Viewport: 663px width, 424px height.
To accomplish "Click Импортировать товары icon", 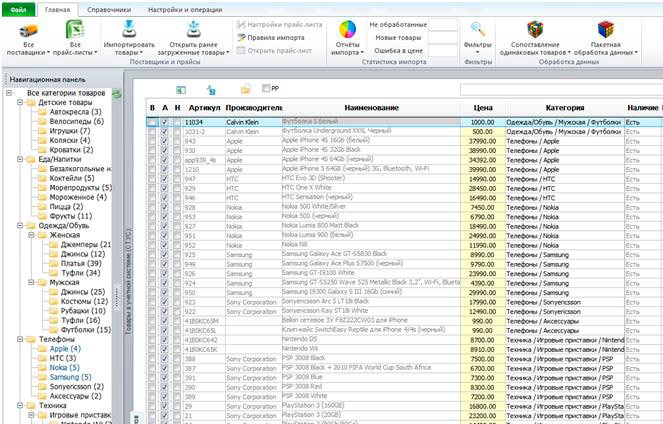I will pos(129,30).
